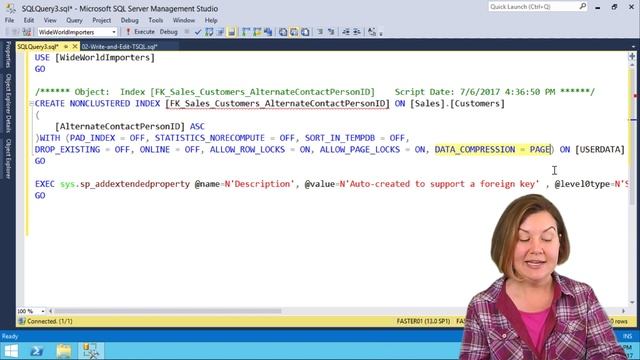Image resolution: width=640 pixels, height=360 pixels.
Task: Click highlighted 'DATA_COMPRESSION = PAGE' text
Action: coord(493,149)
